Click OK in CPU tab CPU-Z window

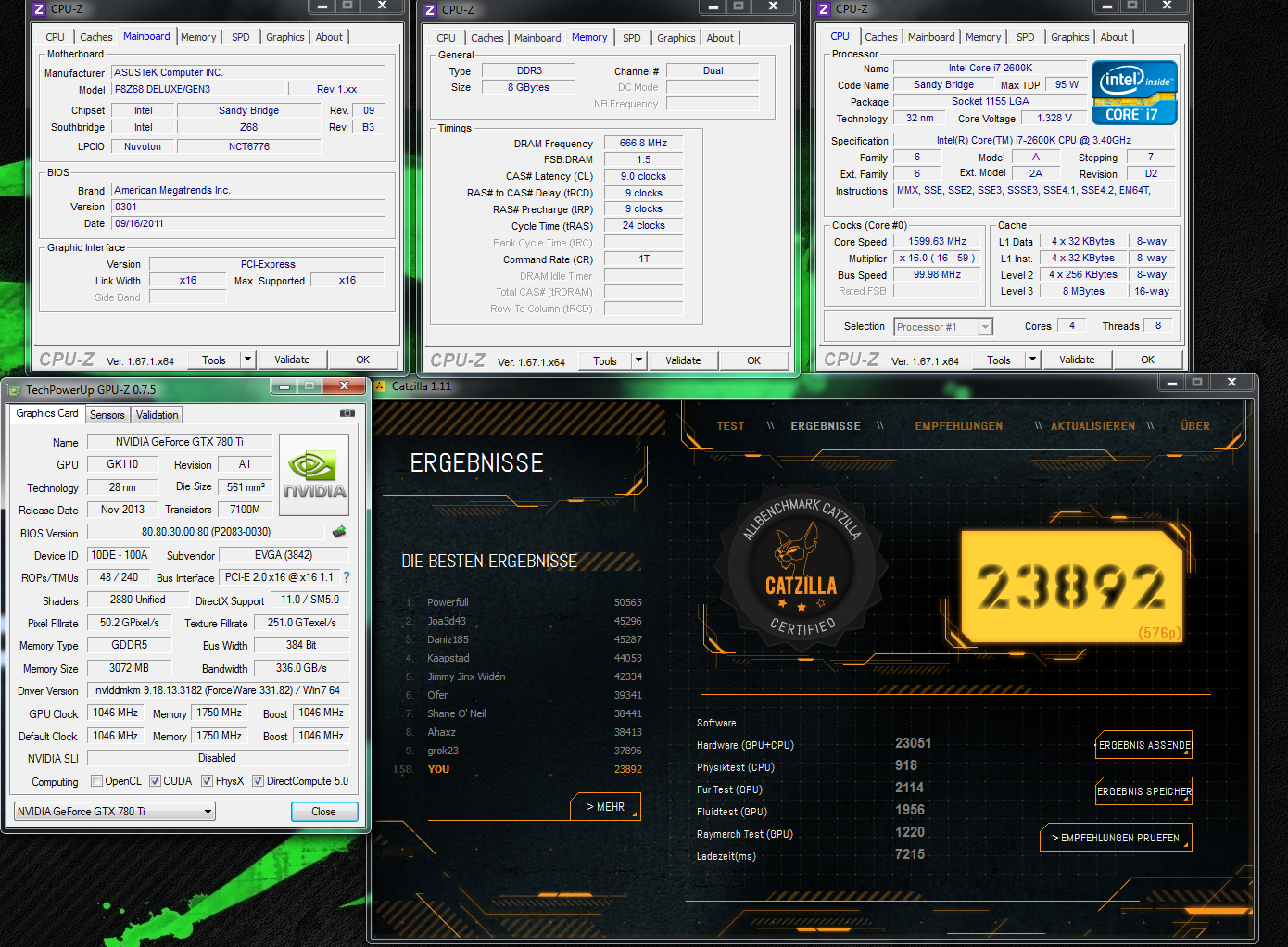click(1148, 360)
